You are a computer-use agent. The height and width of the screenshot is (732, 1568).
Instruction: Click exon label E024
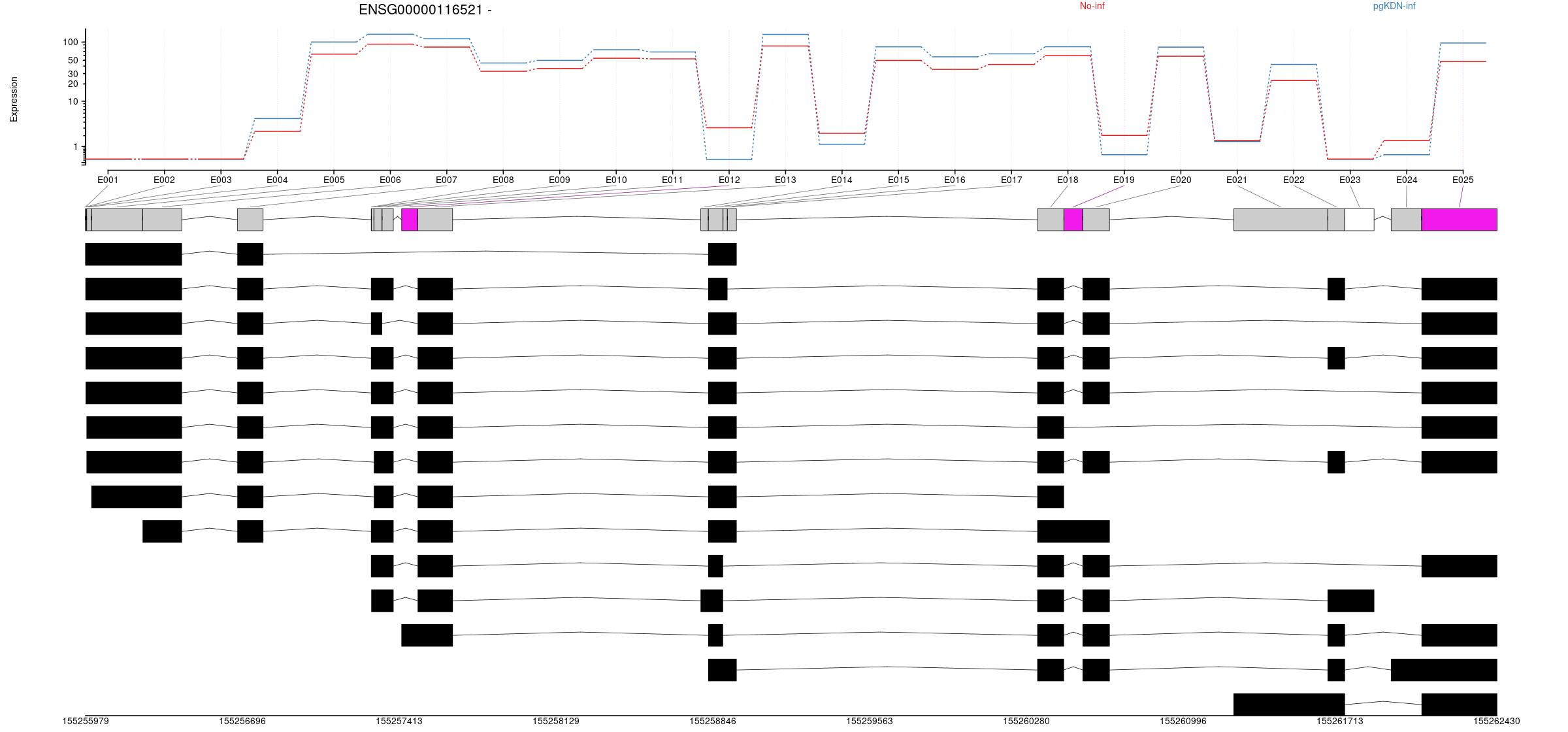pos(1407,180)
